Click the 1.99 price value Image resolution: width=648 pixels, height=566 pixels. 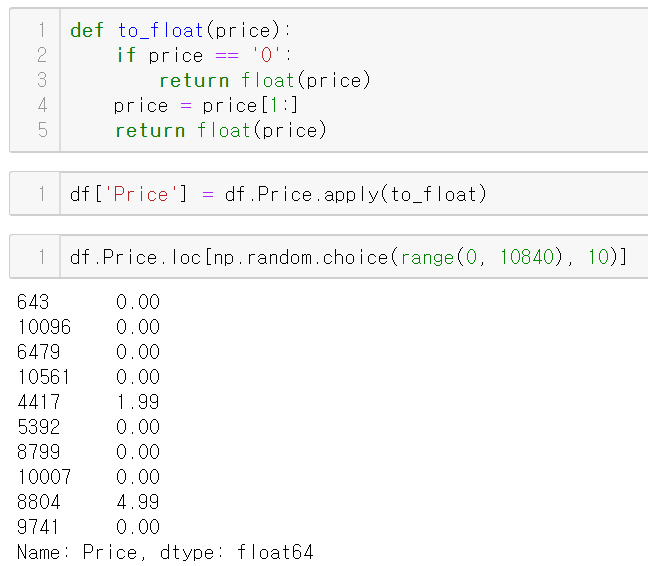click(138, 402)
